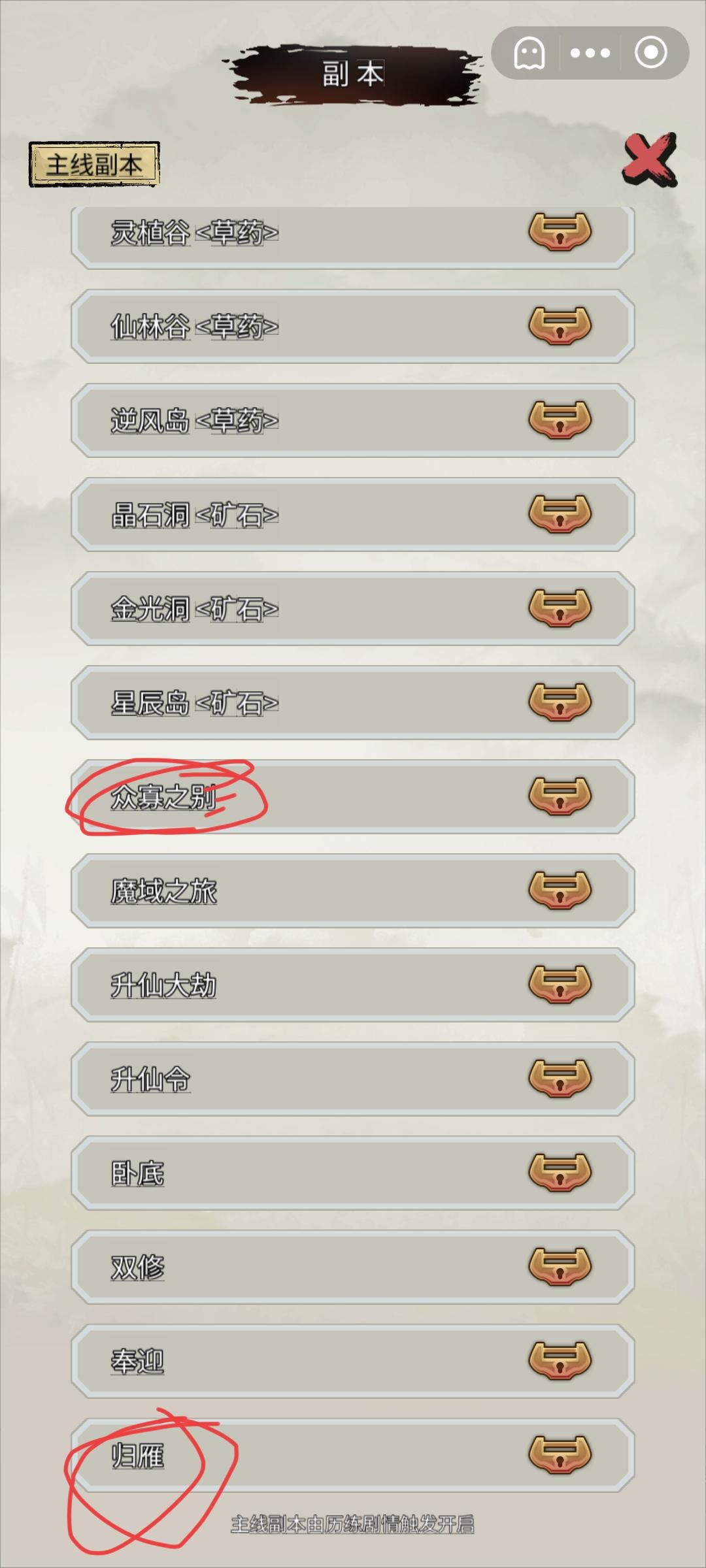Screen dimensions: 706x1568
Task: Open the three-dot more options menu
Action: point(590,53)
